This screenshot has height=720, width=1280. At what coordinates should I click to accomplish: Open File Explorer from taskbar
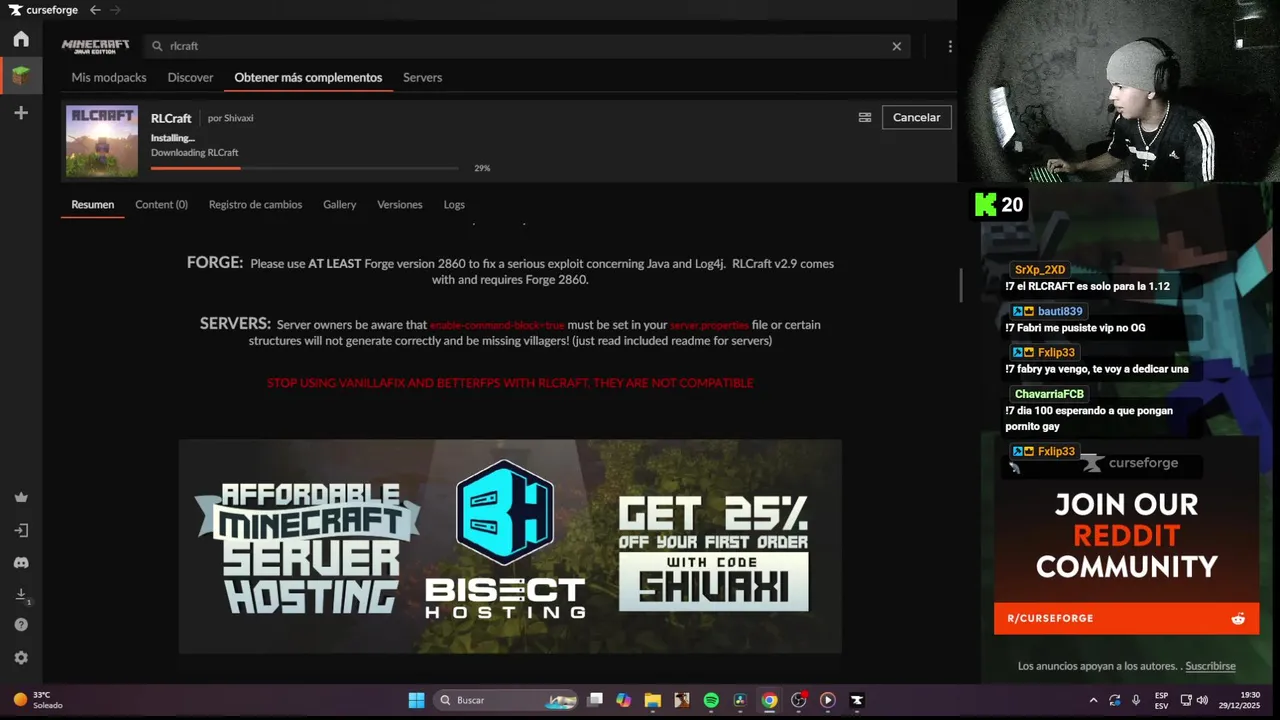click(x=652, y=700)
